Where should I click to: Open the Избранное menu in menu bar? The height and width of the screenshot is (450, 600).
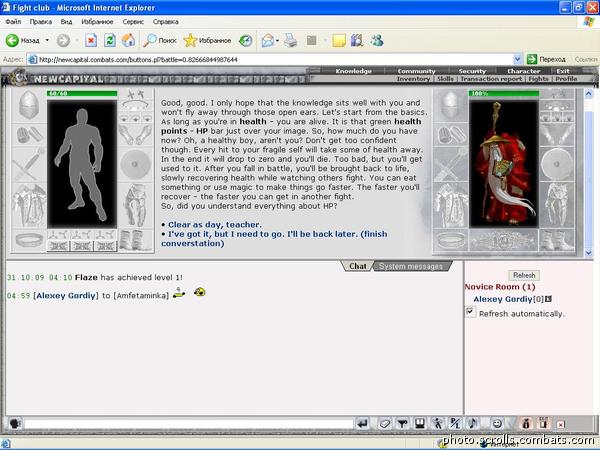[97, 22]
